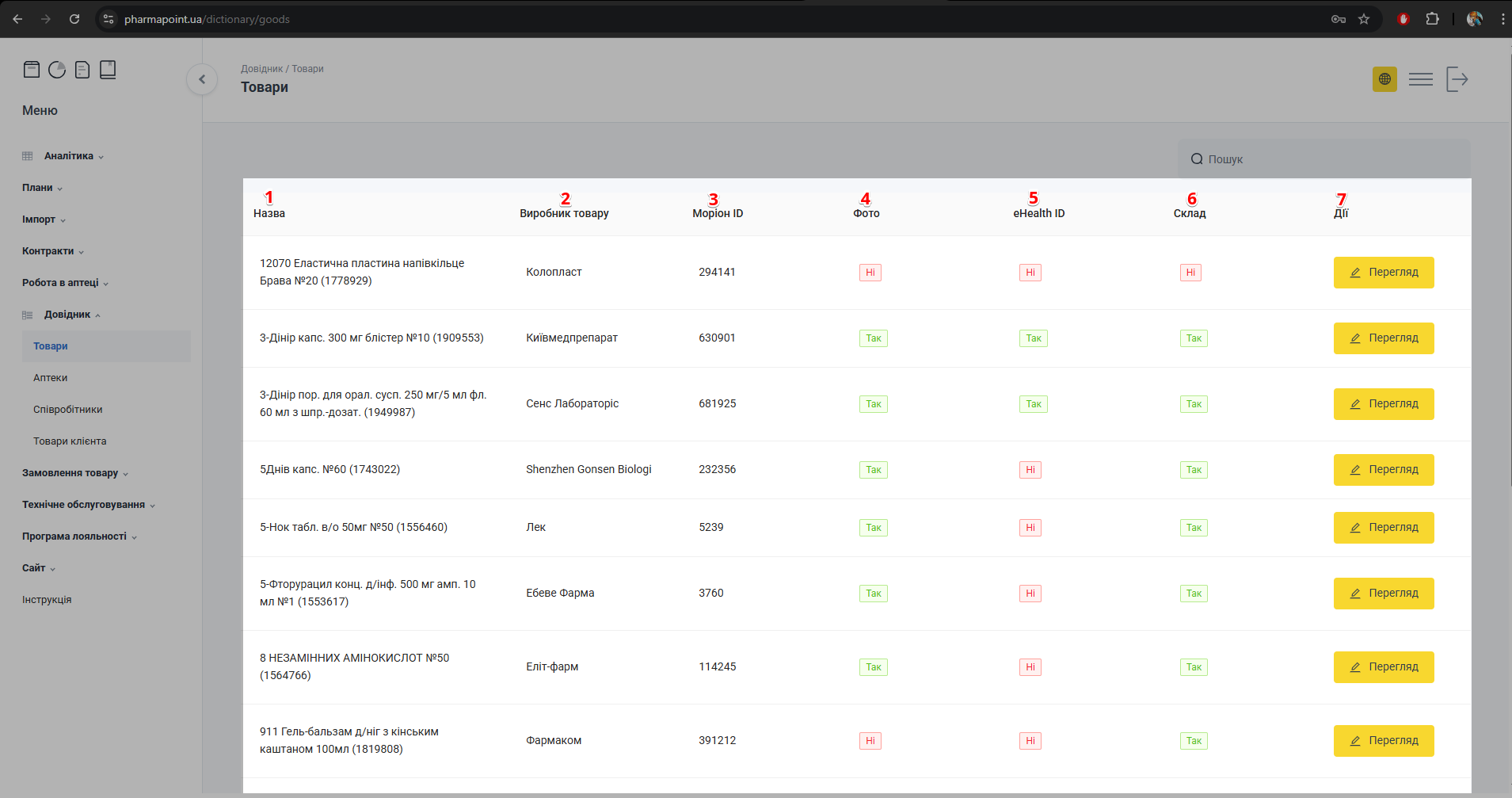The image size is (1512, 798).
Task: Collapse sidebar with the round chevron button
Action: pyautogui.click(x=202, y=79)
